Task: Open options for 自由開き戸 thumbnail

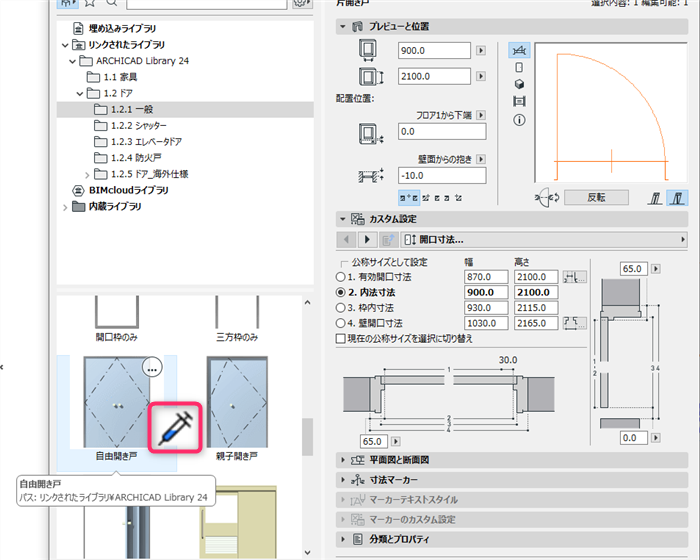Action: point(152,368)
